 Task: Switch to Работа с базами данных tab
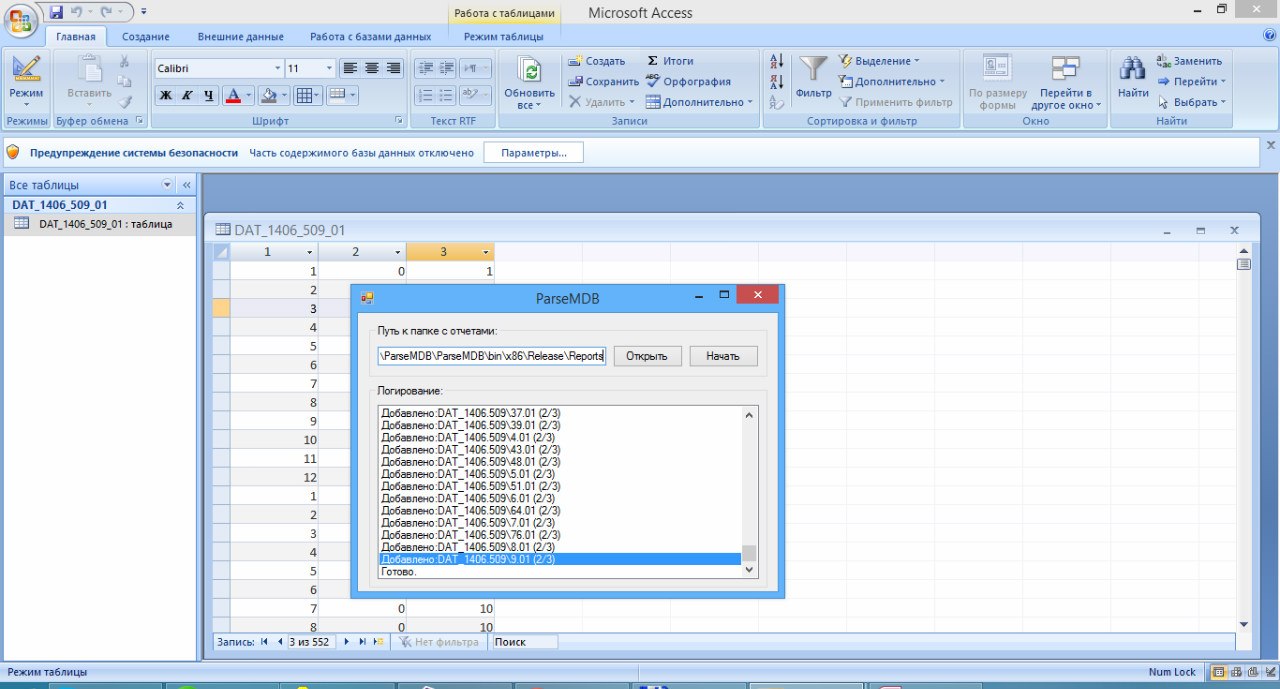371,37
